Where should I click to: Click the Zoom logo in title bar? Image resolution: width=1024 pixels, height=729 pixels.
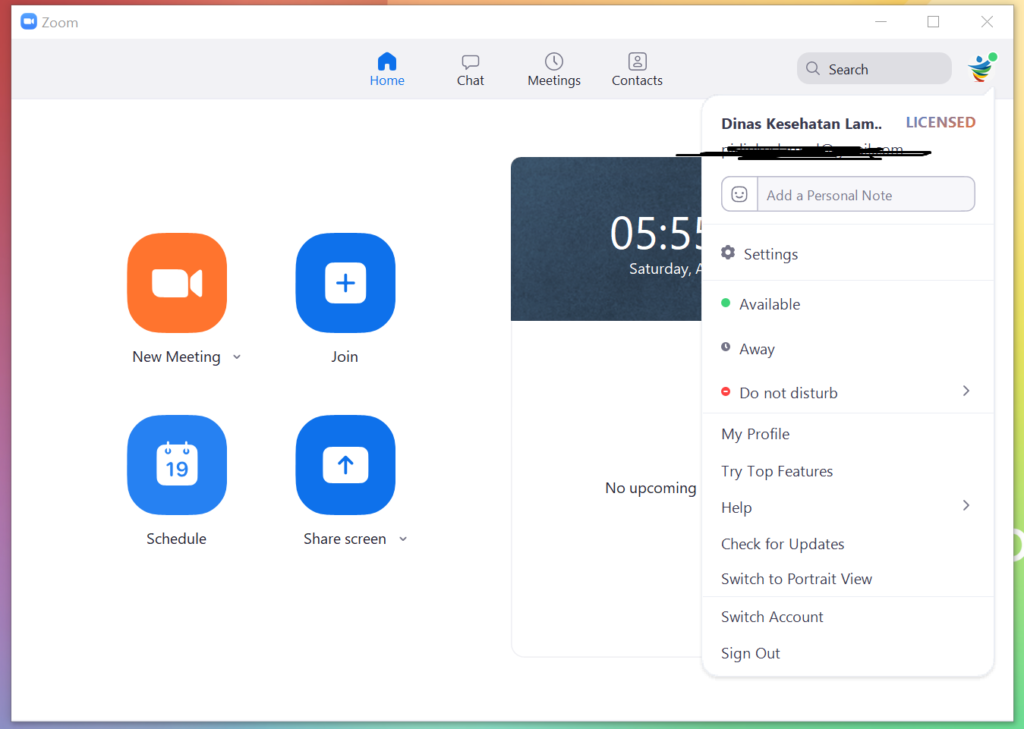[x=29, y=22]
